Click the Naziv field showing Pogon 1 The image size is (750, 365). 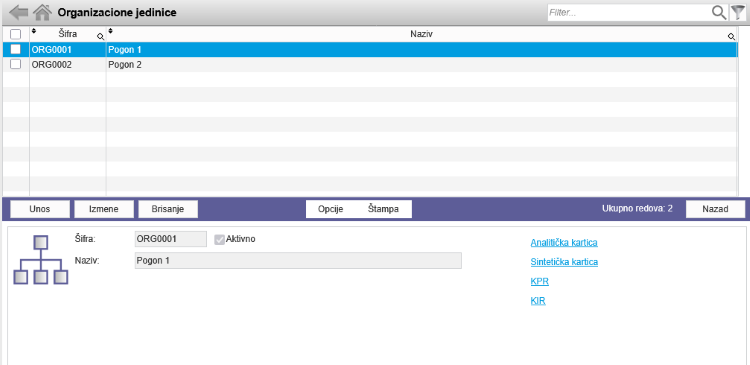click(x=298, y=261)
